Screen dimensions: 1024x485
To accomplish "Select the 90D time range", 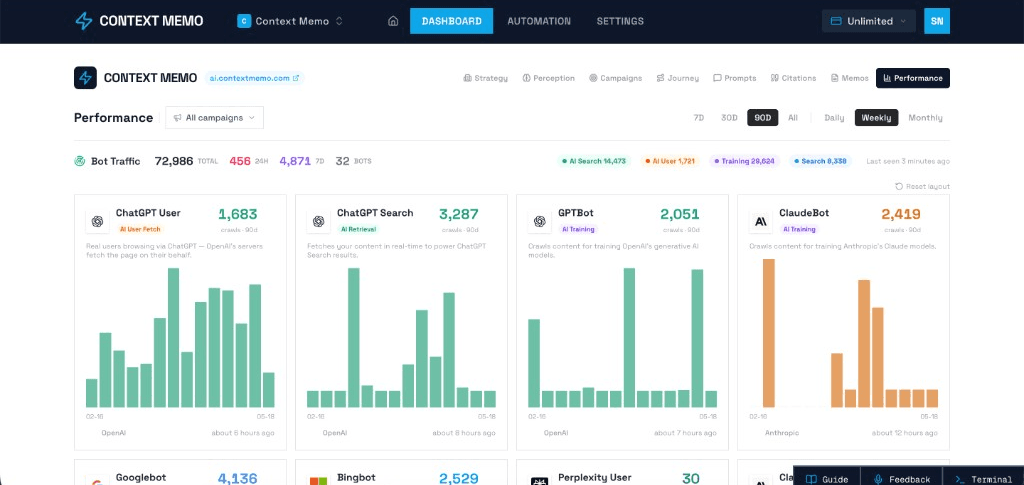I will 762,117.
